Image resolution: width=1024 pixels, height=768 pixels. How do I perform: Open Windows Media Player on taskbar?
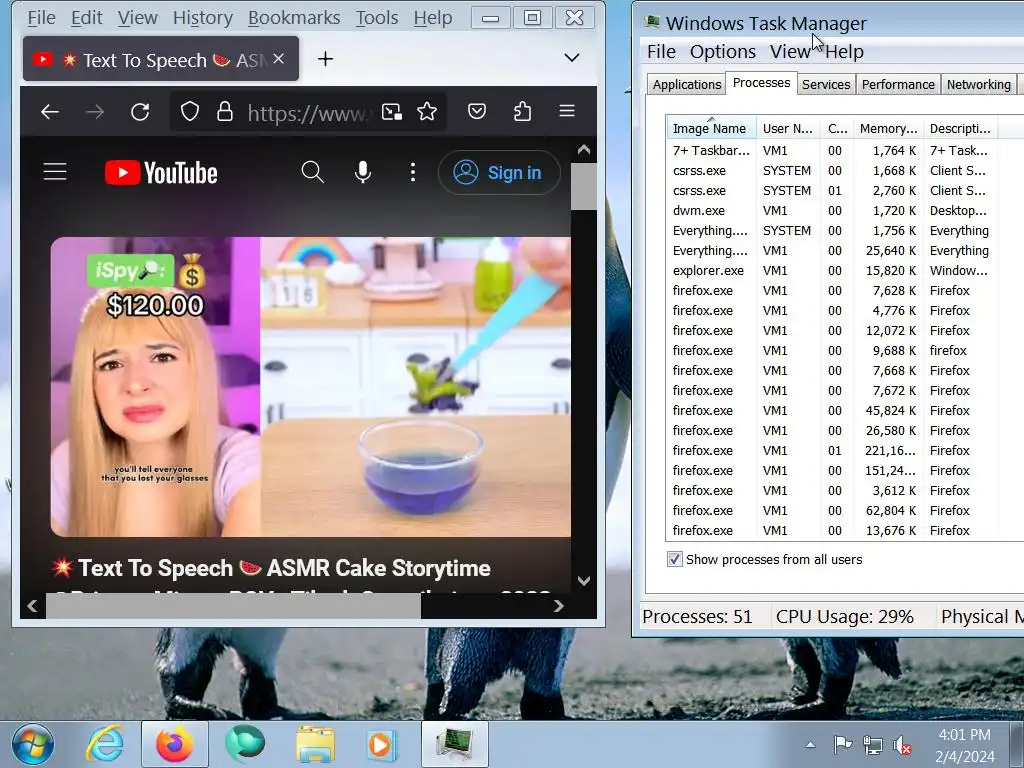[x=381, y=744]
